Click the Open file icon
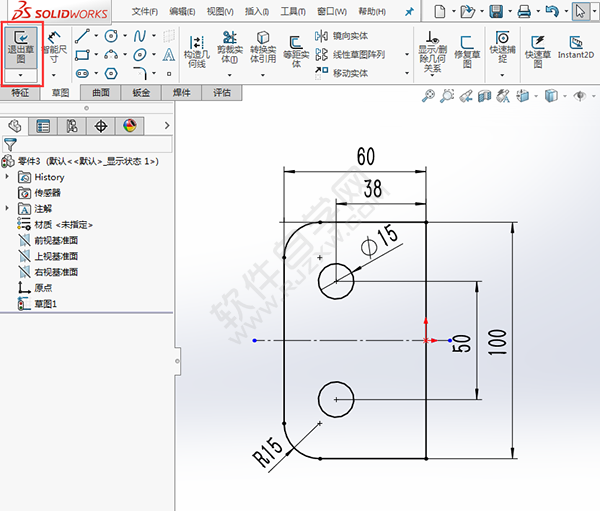 [x=467, y=11]
